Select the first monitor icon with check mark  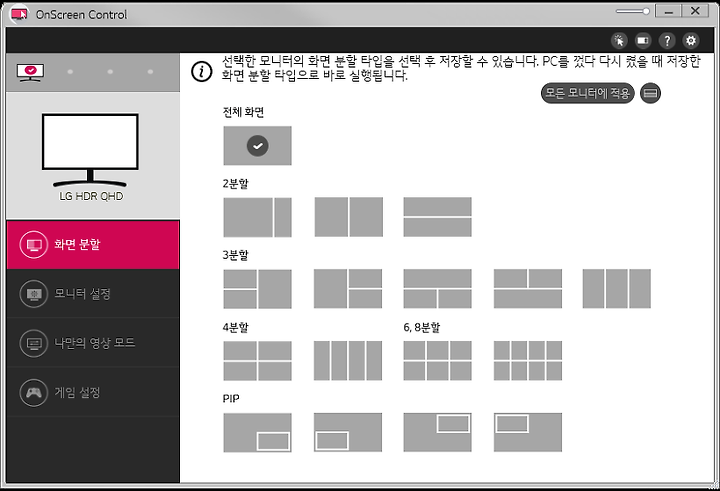(30, 72)
